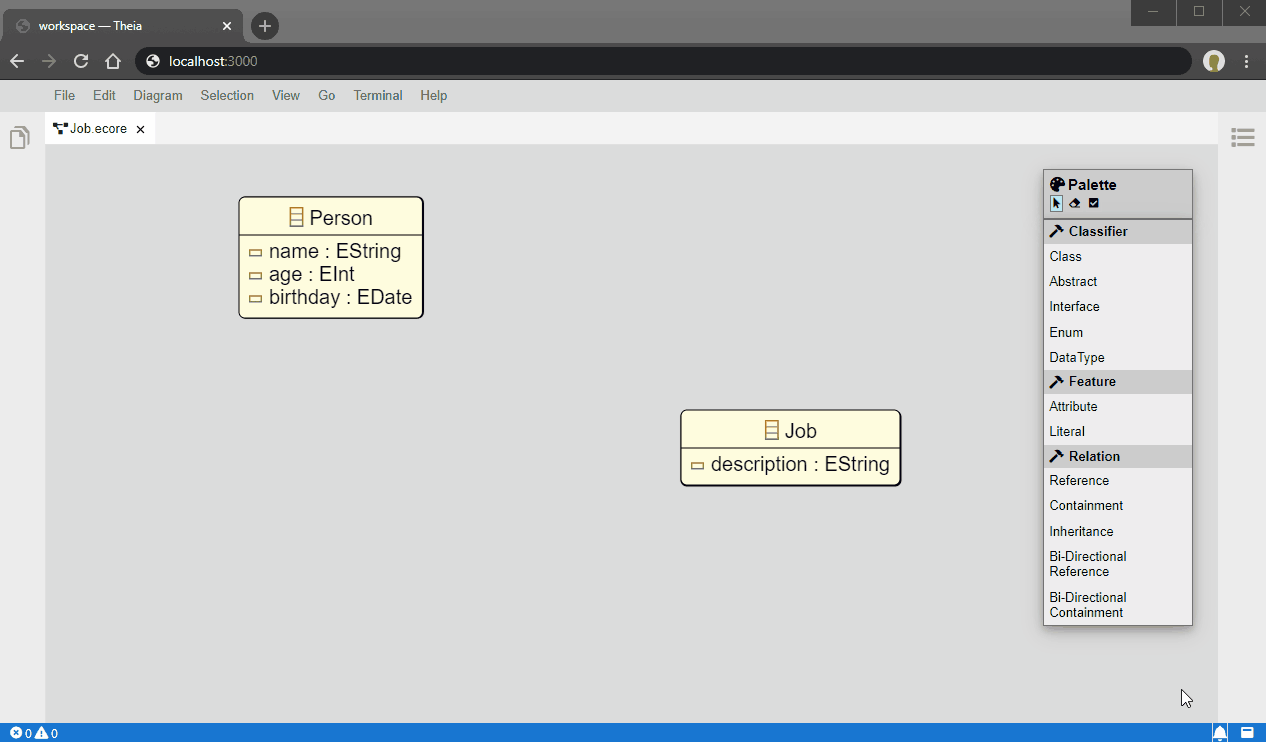Click the browser address bar

click(400, 61)
